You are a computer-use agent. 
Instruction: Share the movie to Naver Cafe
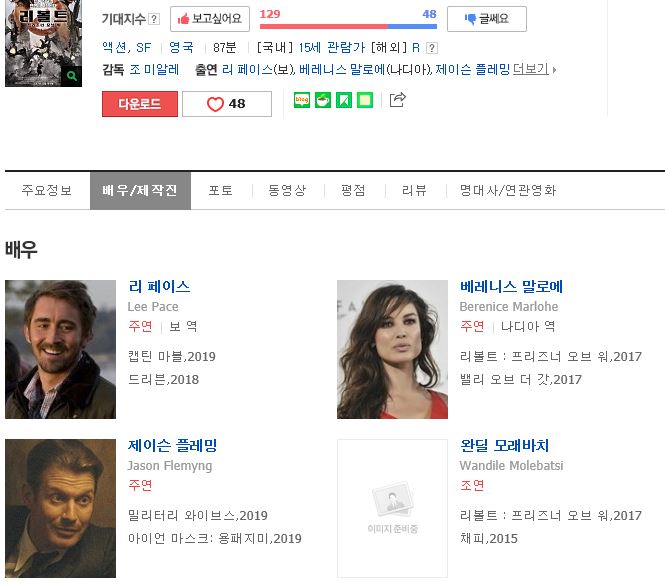[323, 100]
